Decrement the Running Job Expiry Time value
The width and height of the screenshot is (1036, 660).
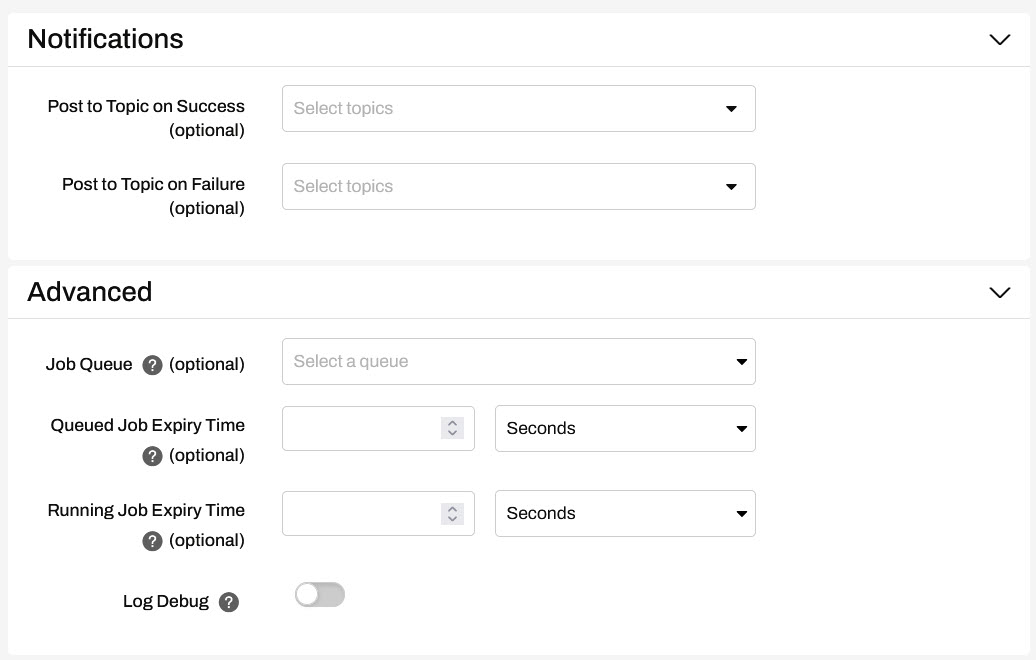(453, 519)
